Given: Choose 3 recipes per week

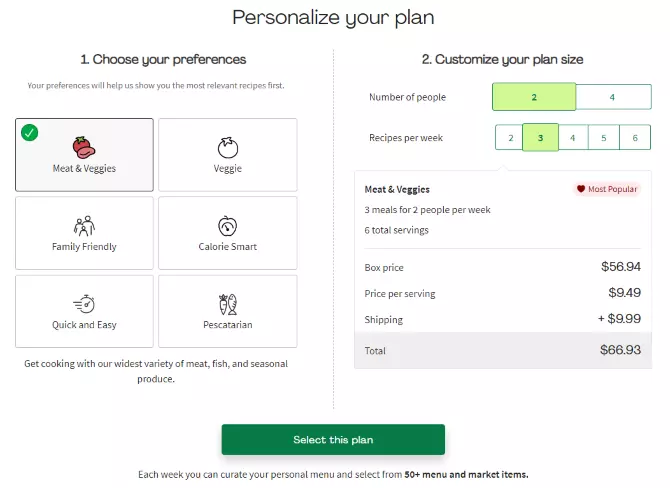Looking at the screenshot, I should click(541, 138).
